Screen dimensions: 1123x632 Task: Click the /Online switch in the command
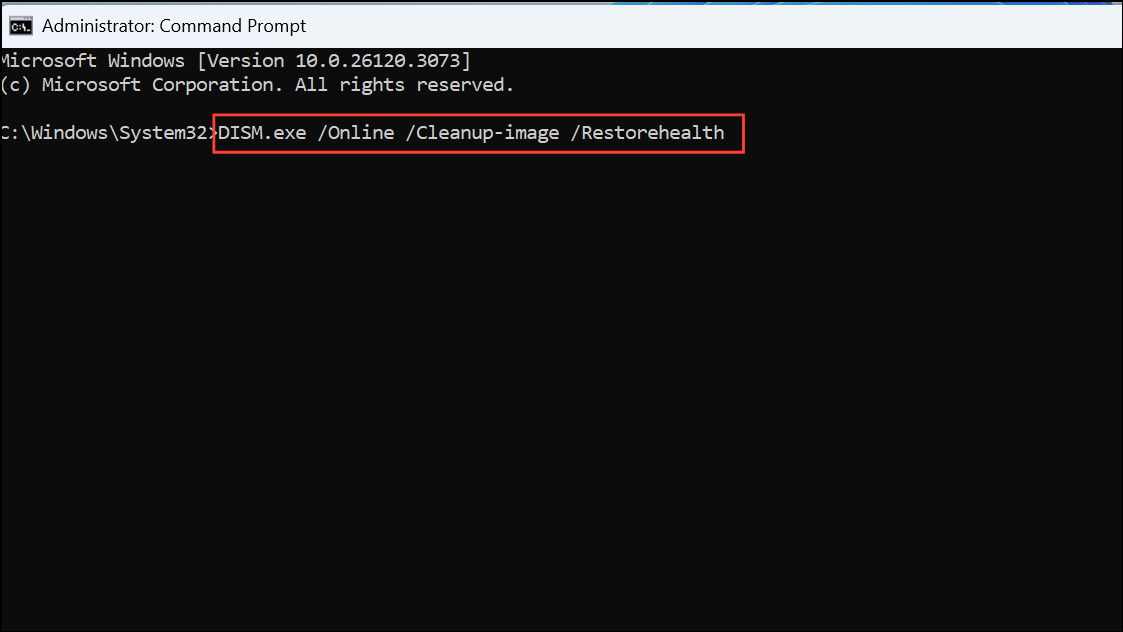[357, 132]
